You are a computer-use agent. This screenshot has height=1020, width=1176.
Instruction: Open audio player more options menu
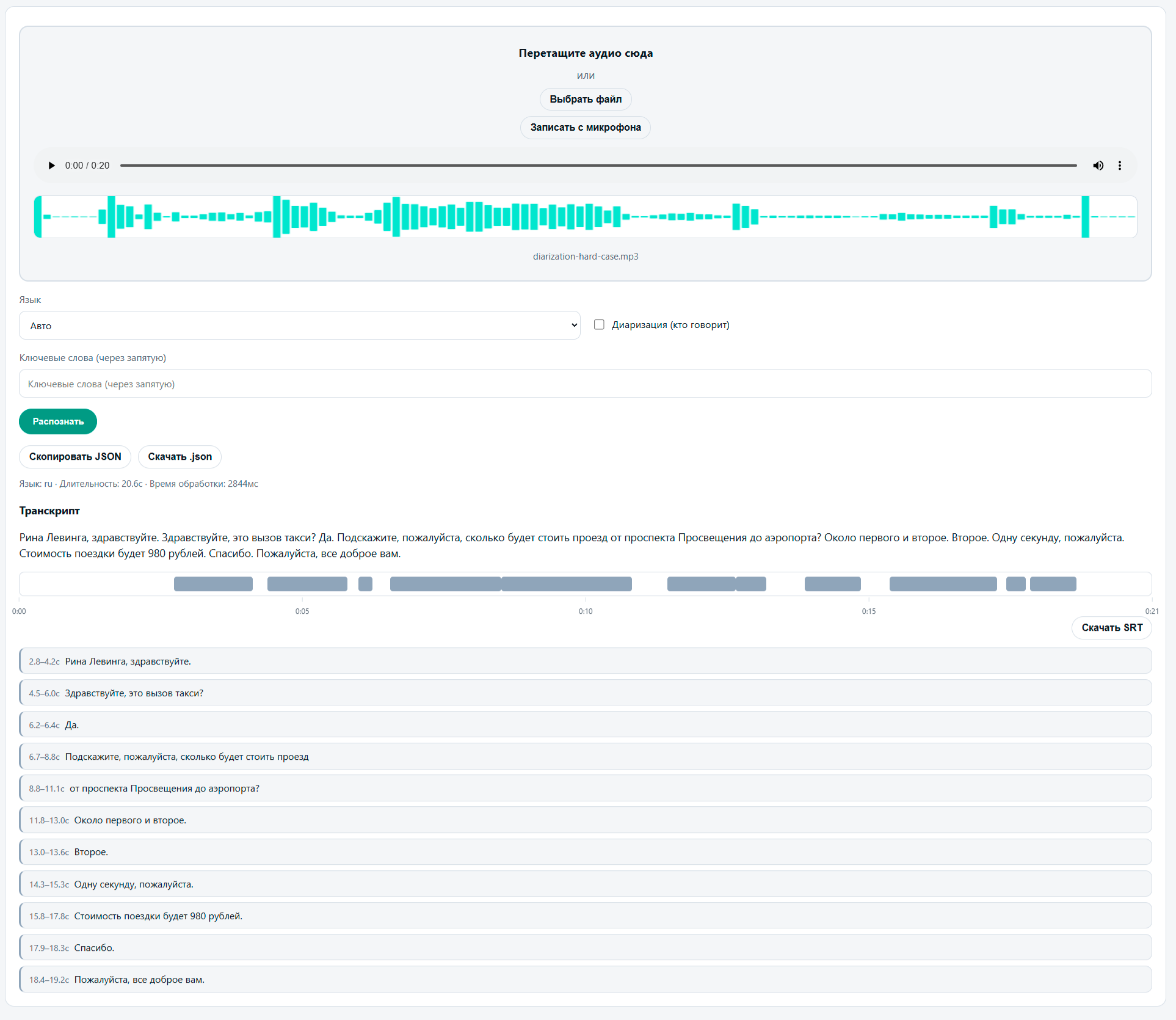tap(1120, 166)
